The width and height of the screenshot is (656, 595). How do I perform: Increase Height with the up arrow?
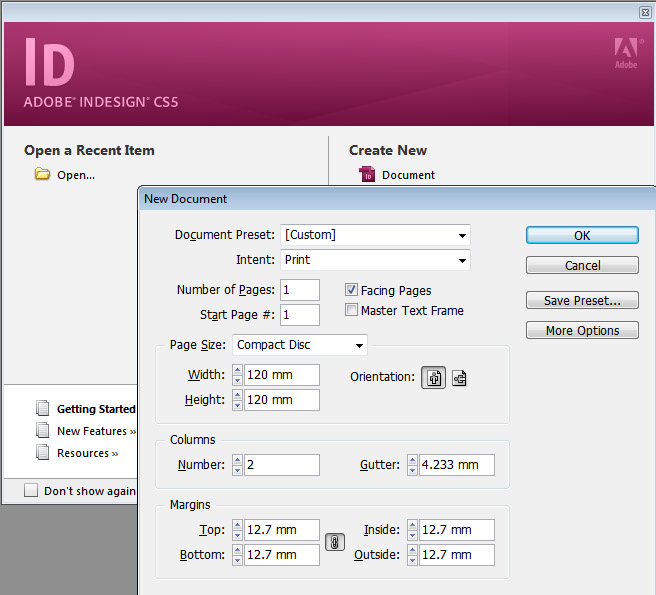tap(237, 395)
